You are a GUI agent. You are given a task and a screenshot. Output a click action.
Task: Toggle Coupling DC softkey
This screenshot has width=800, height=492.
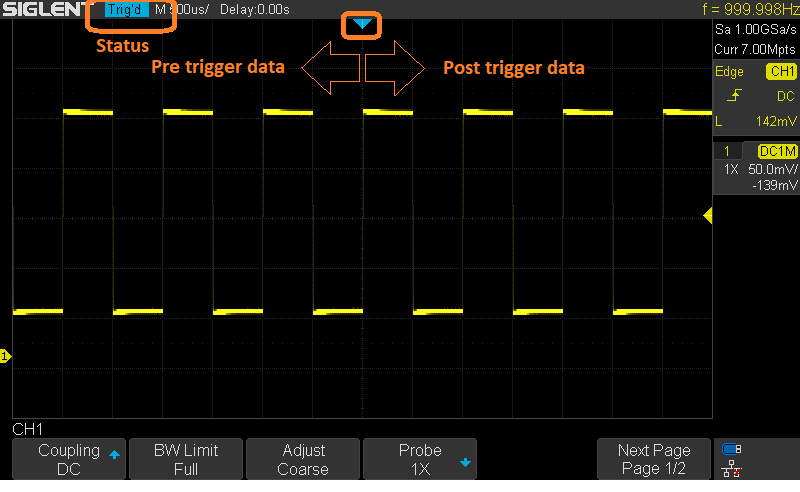pos(69,459)
